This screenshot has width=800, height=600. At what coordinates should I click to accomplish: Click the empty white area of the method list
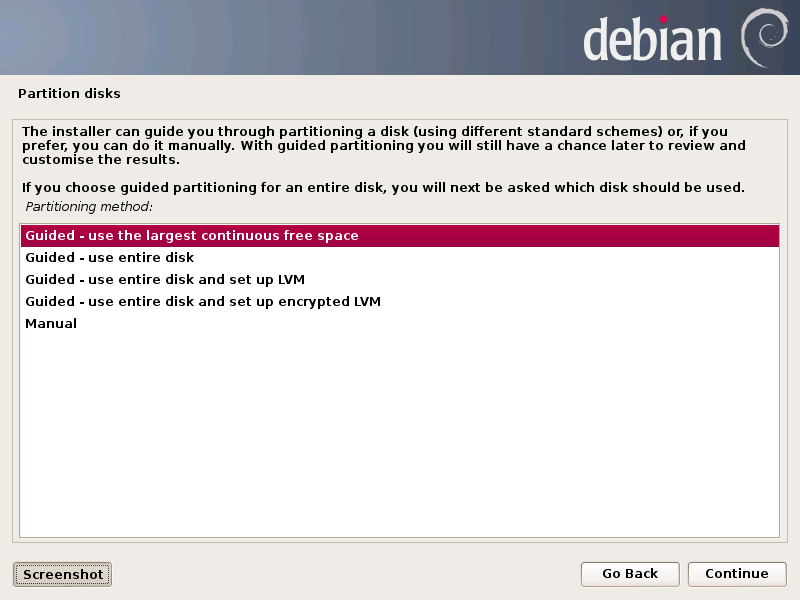point(399,434)
